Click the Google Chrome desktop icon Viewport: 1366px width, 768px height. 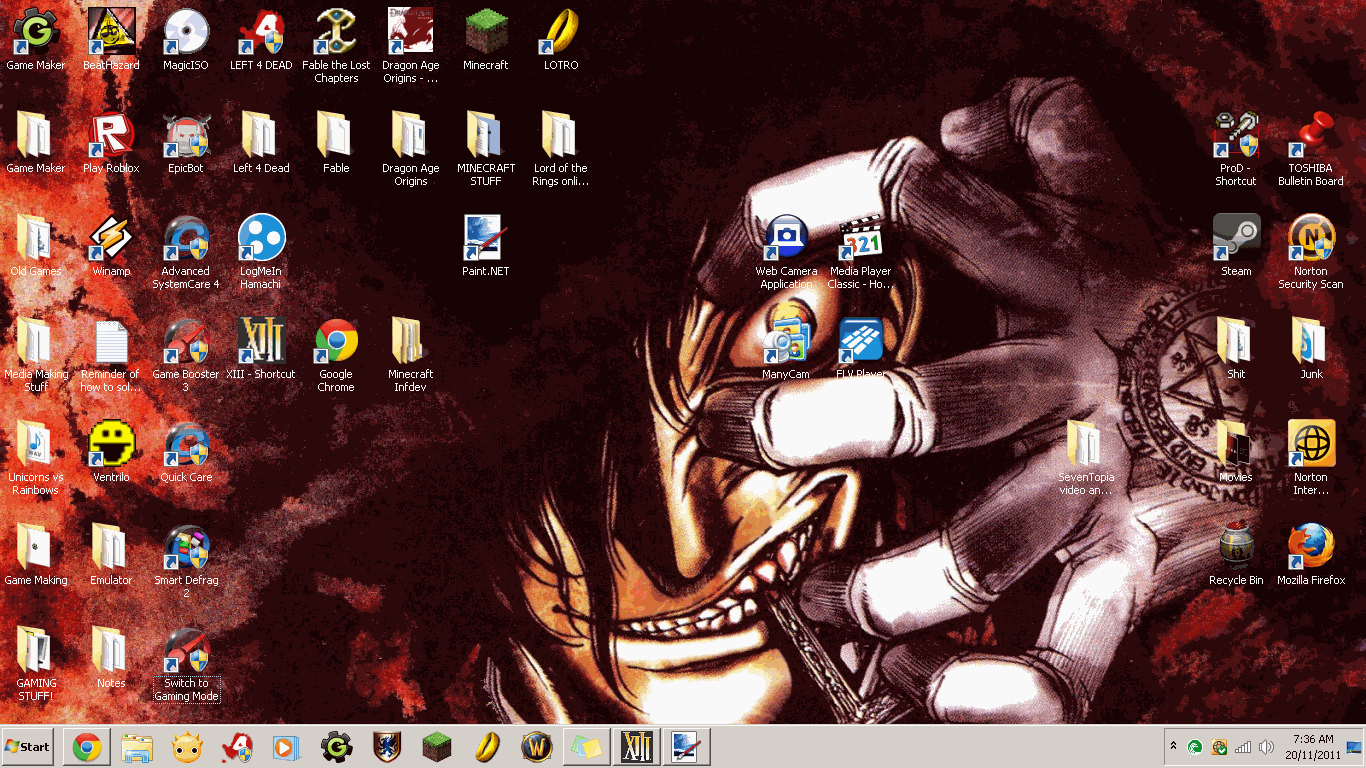click(x=336, y=344)
